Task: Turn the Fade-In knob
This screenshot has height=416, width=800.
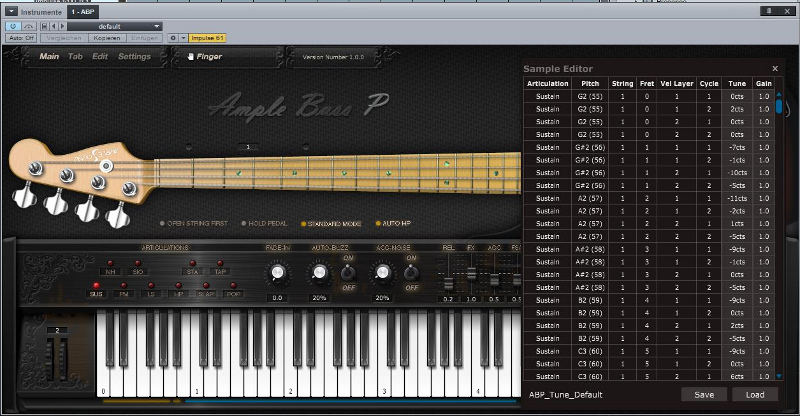Action: tap(277, 273)
